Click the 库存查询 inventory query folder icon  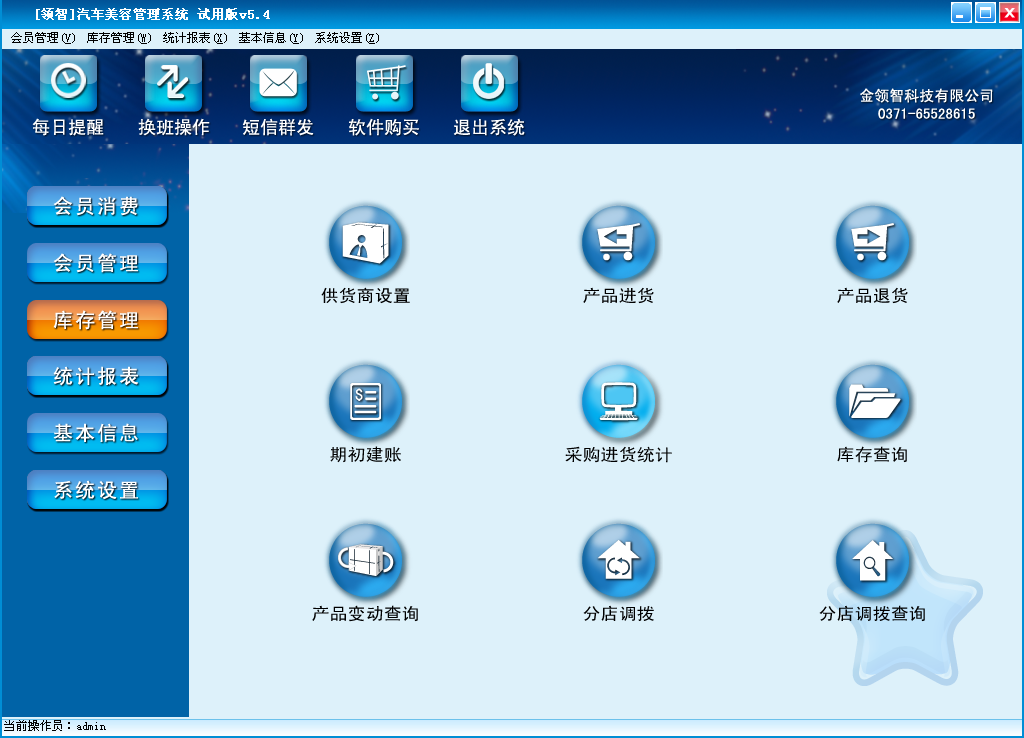pos(872,402)
